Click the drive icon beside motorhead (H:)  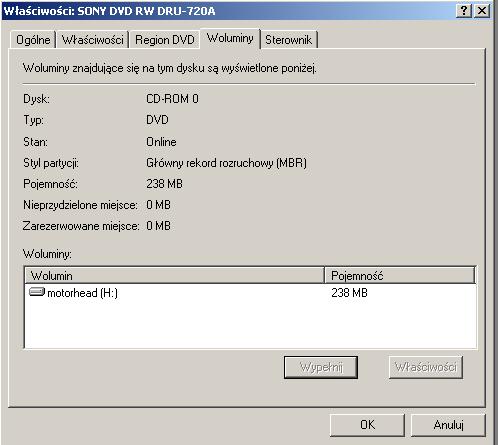coord(37,292)
